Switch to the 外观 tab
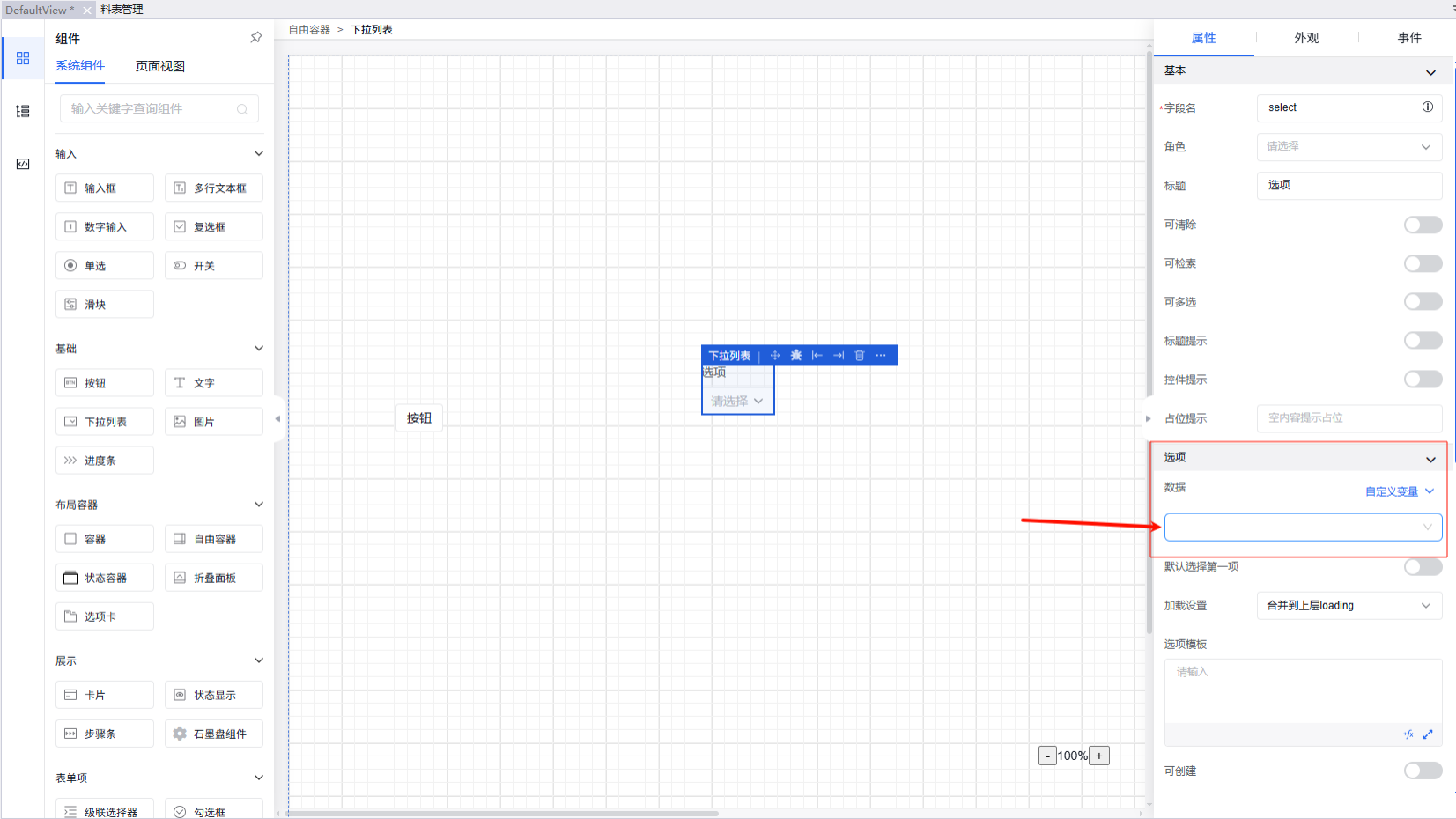Image resolution: width=1456 pixels, height=819 pixels. [1306, 38]
